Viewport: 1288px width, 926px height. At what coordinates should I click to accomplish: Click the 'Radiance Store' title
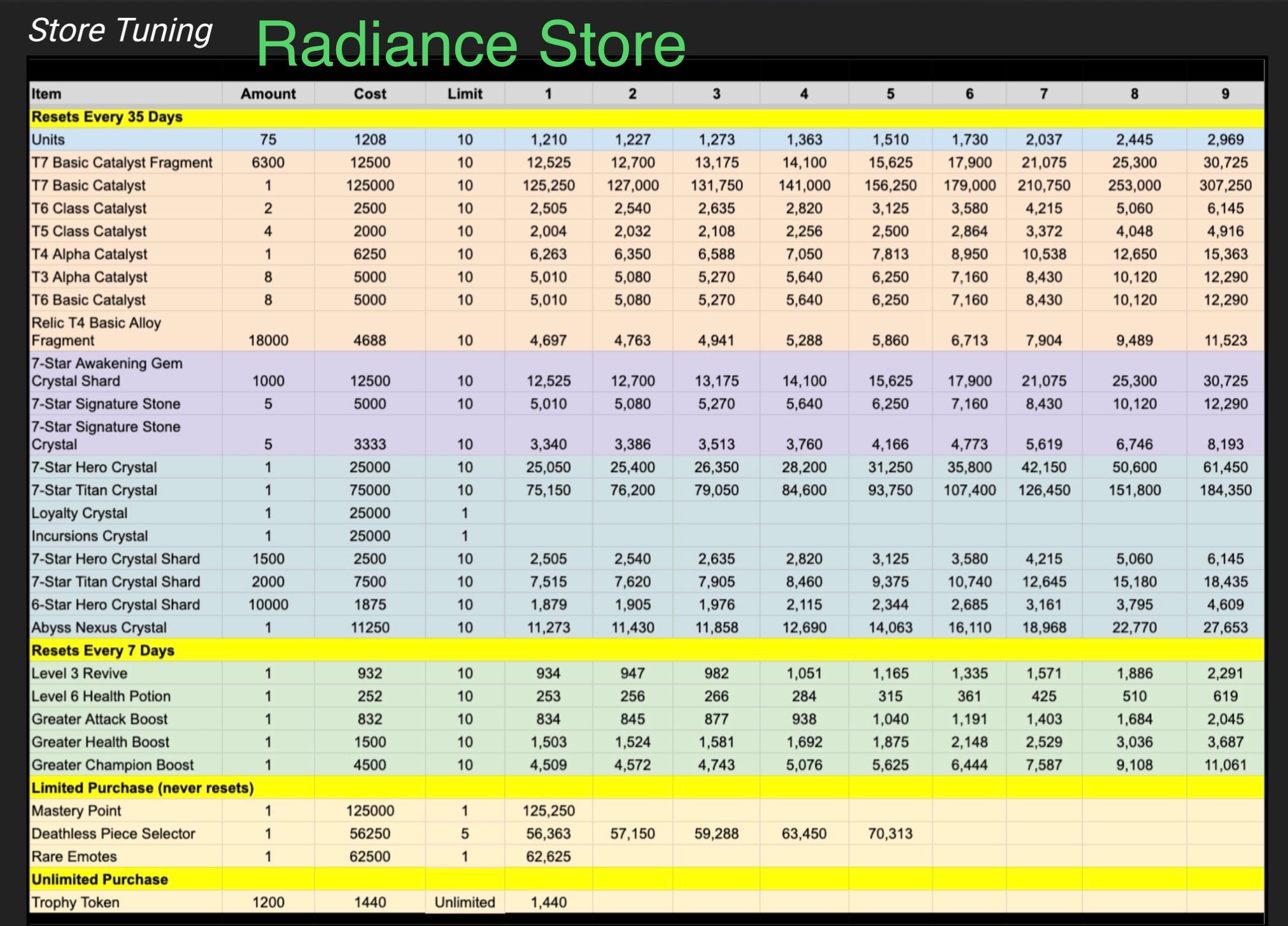coord(471,44)
